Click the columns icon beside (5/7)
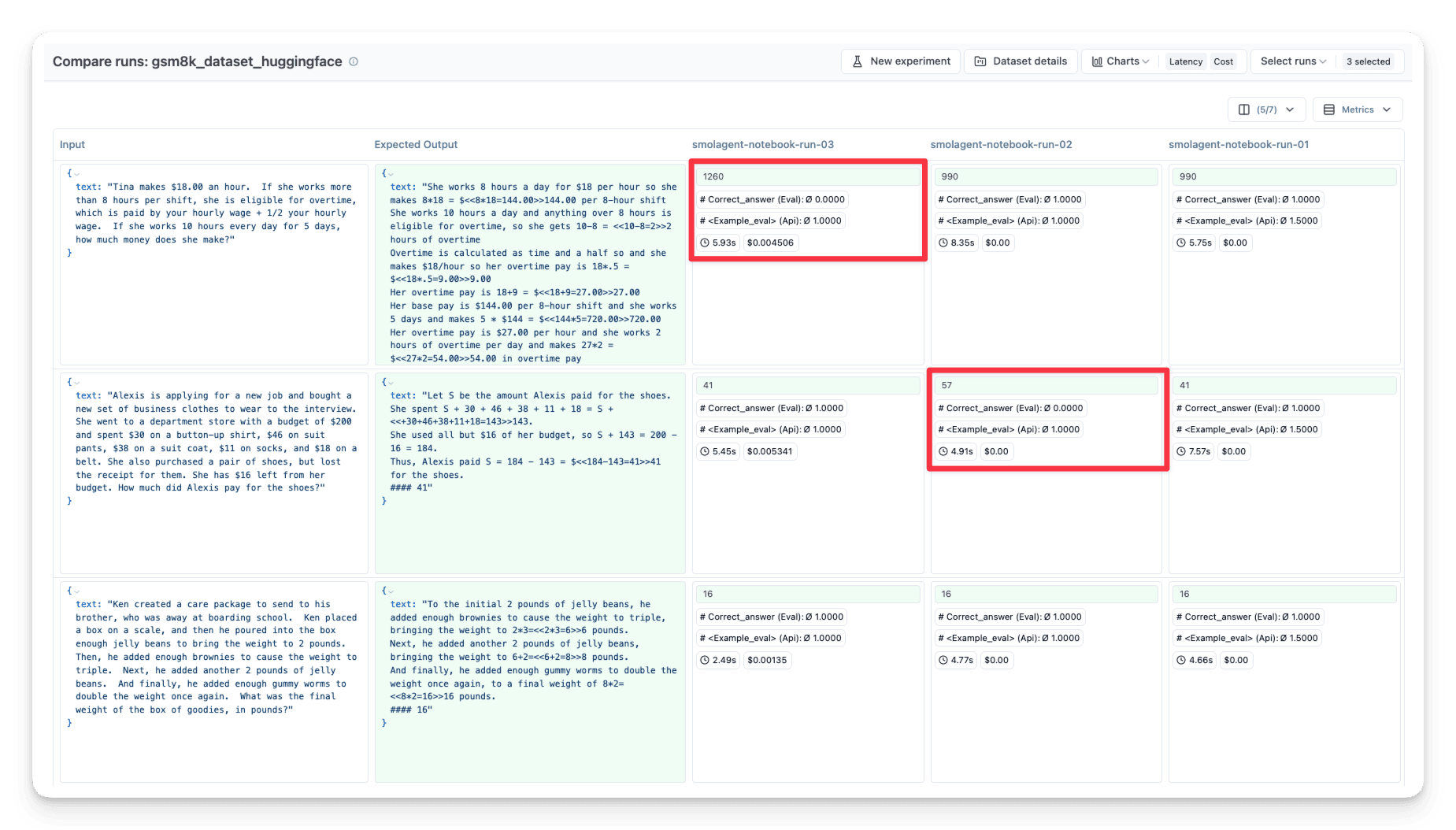1456x830 pixels. (x=1244, y=109)
